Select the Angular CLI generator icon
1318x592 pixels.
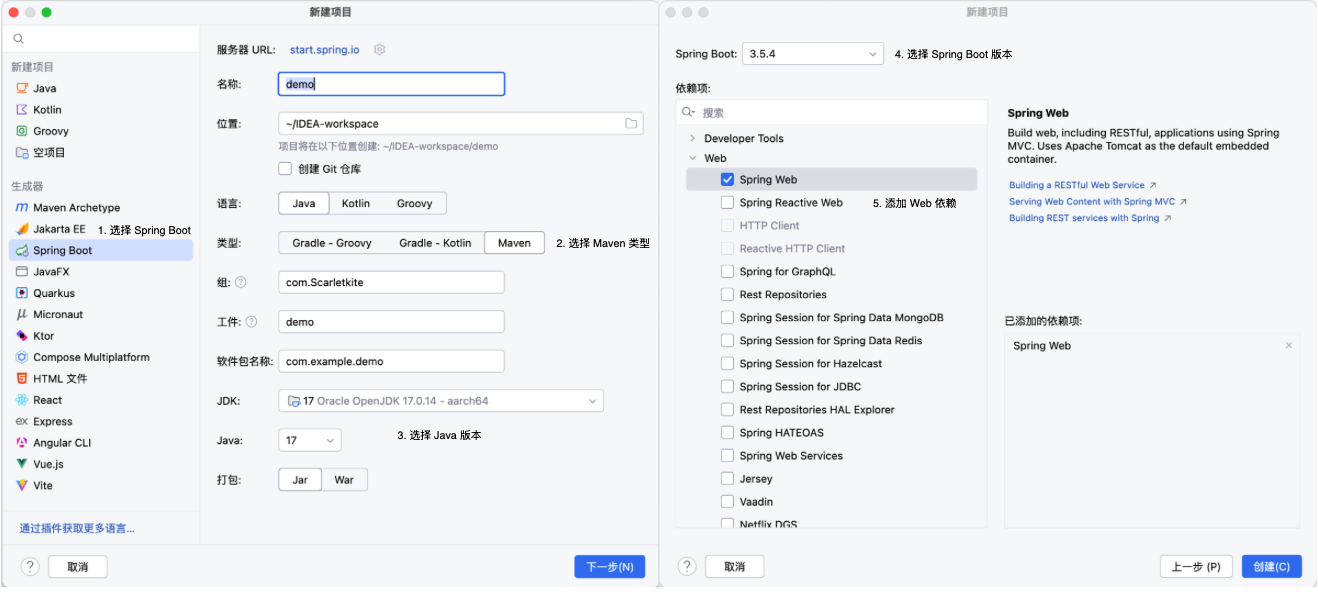click(x=22, y=443)
